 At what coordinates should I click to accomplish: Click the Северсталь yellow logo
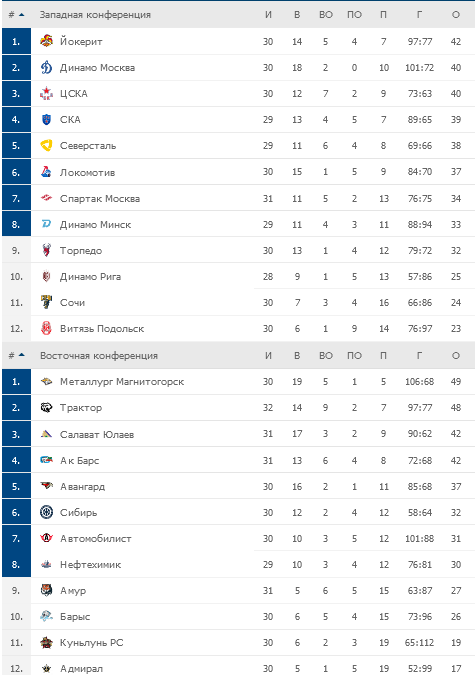pos(47,145)
